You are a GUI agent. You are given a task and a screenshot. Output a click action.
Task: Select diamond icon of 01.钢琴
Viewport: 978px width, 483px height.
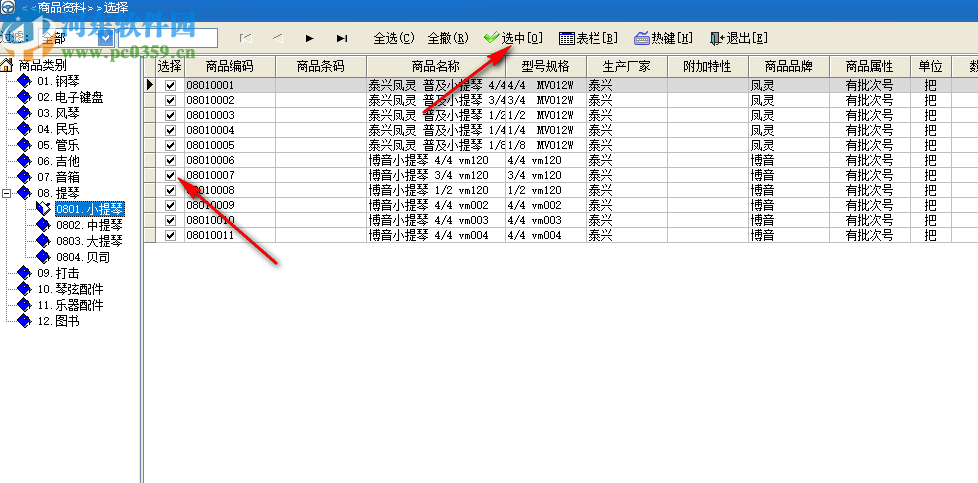(24, 81)
